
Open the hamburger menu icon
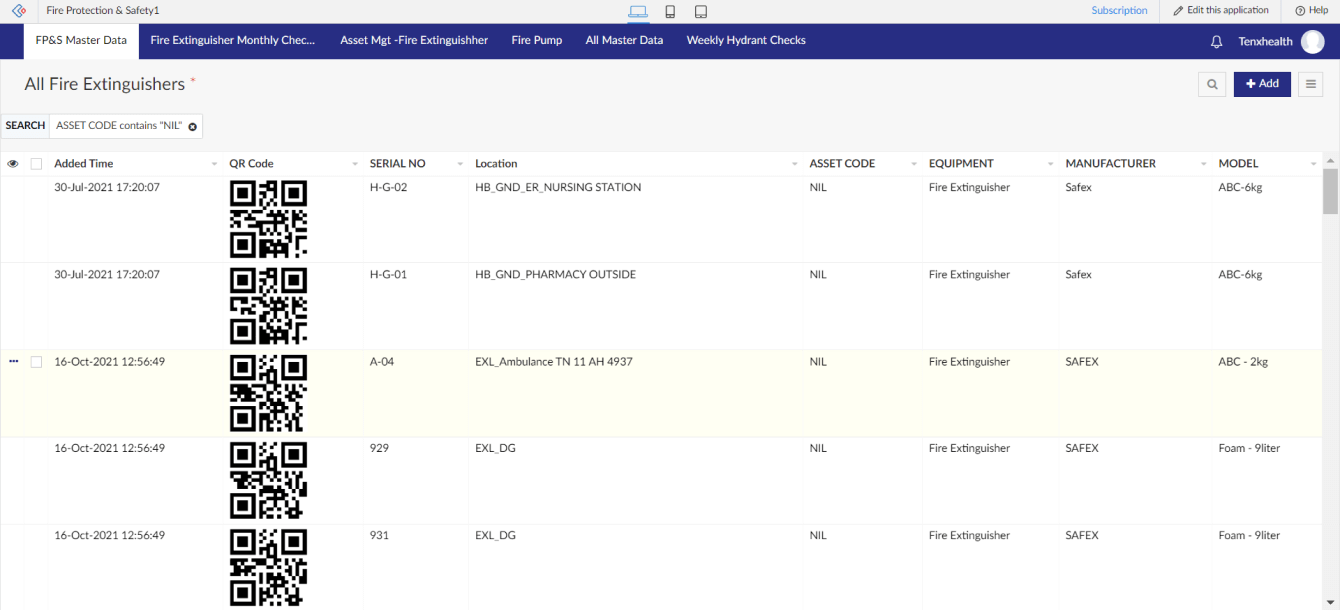coord(1310,85)
